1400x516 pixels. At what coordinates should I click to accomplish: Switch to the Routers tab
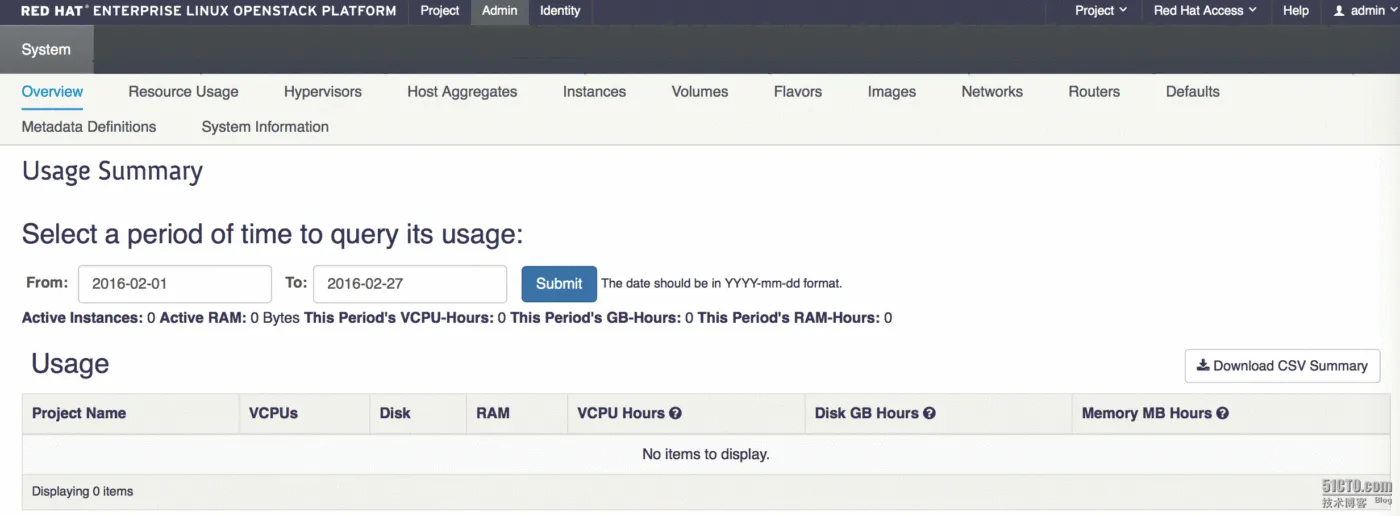tap(1094, 91)
